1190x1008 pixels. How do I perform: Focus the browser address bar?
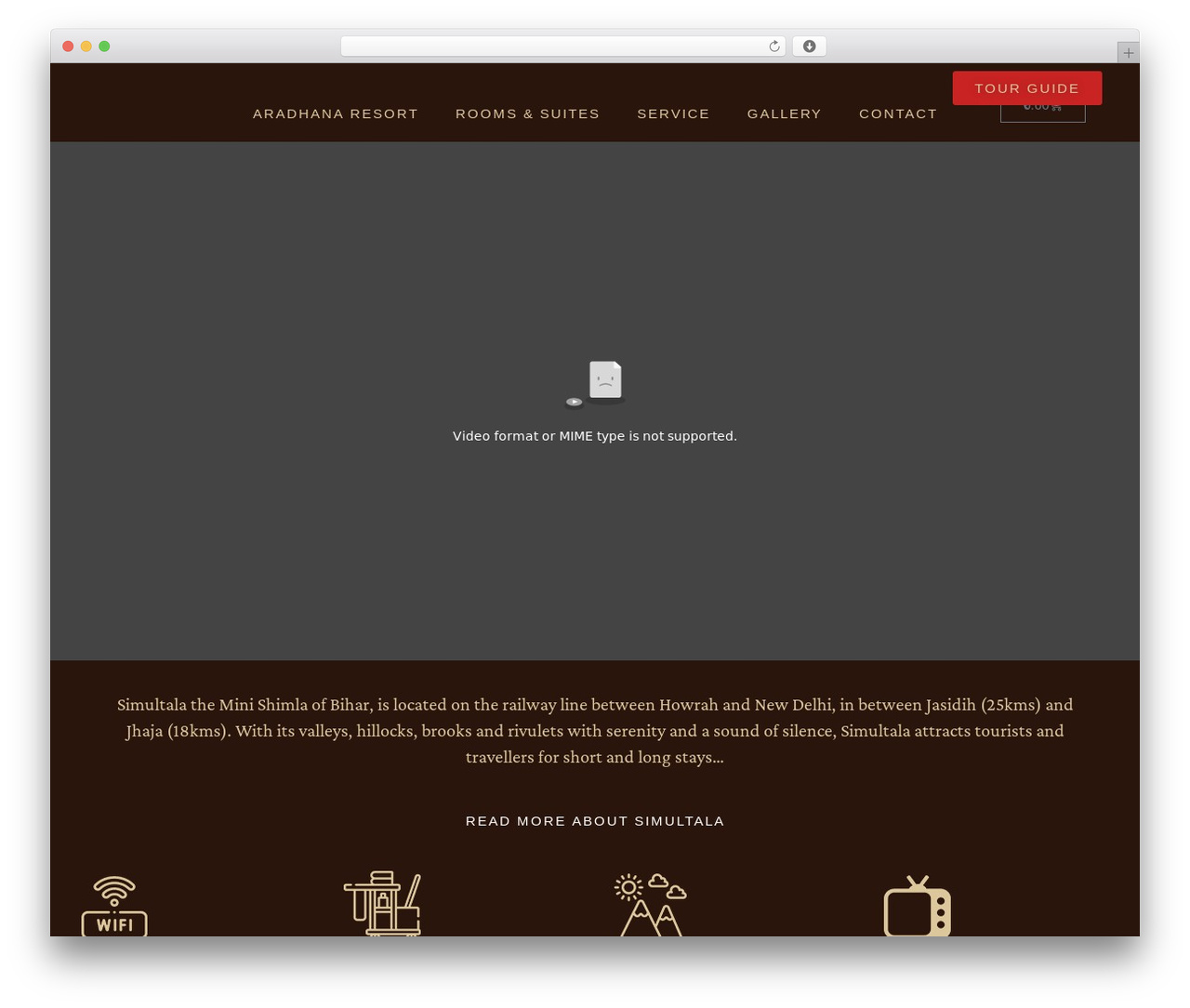pos(562,46)
